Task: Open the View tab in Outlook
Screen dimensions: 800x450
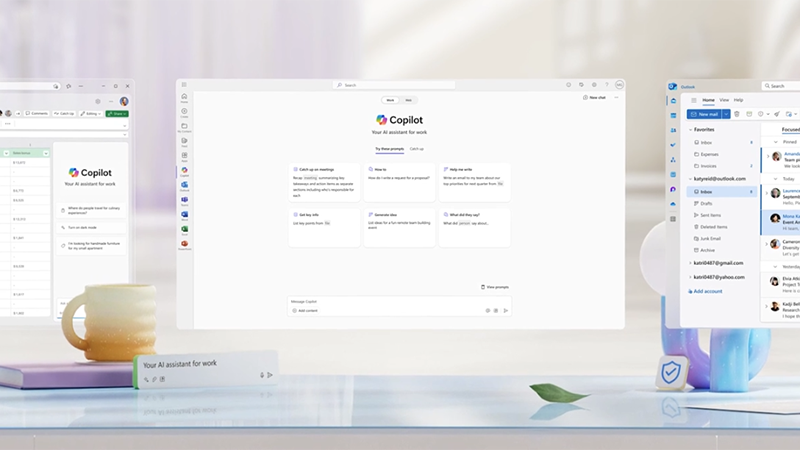Action: point(724,100)
